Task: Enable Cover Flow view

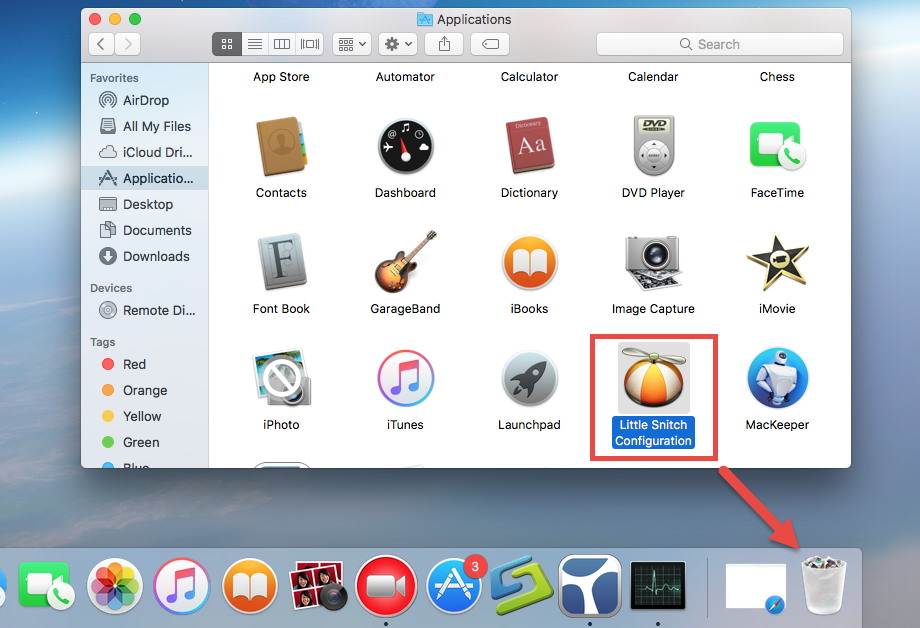Action: pos(308,44)
